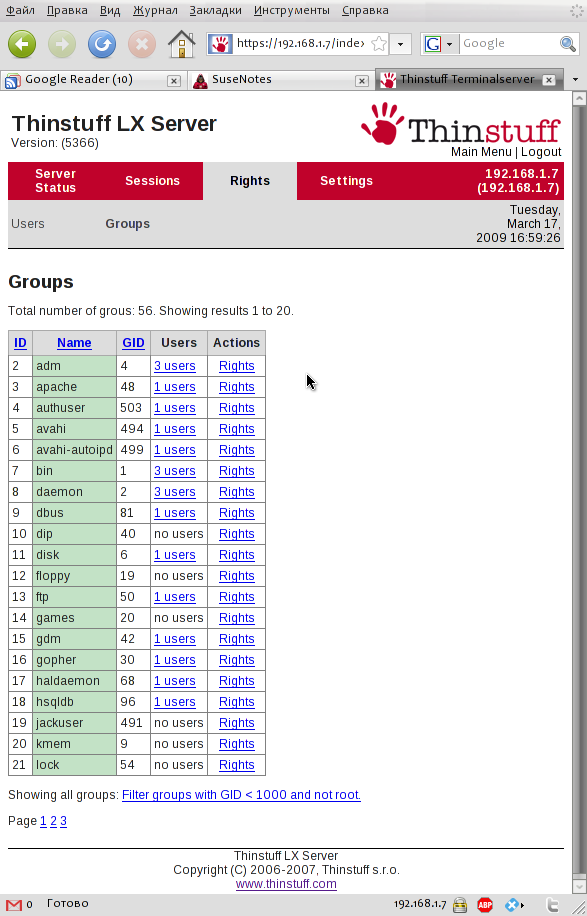Viewport: 587px width, 916px height.
Task: Open the Home page icon
Action: click(x=181, y=44)
